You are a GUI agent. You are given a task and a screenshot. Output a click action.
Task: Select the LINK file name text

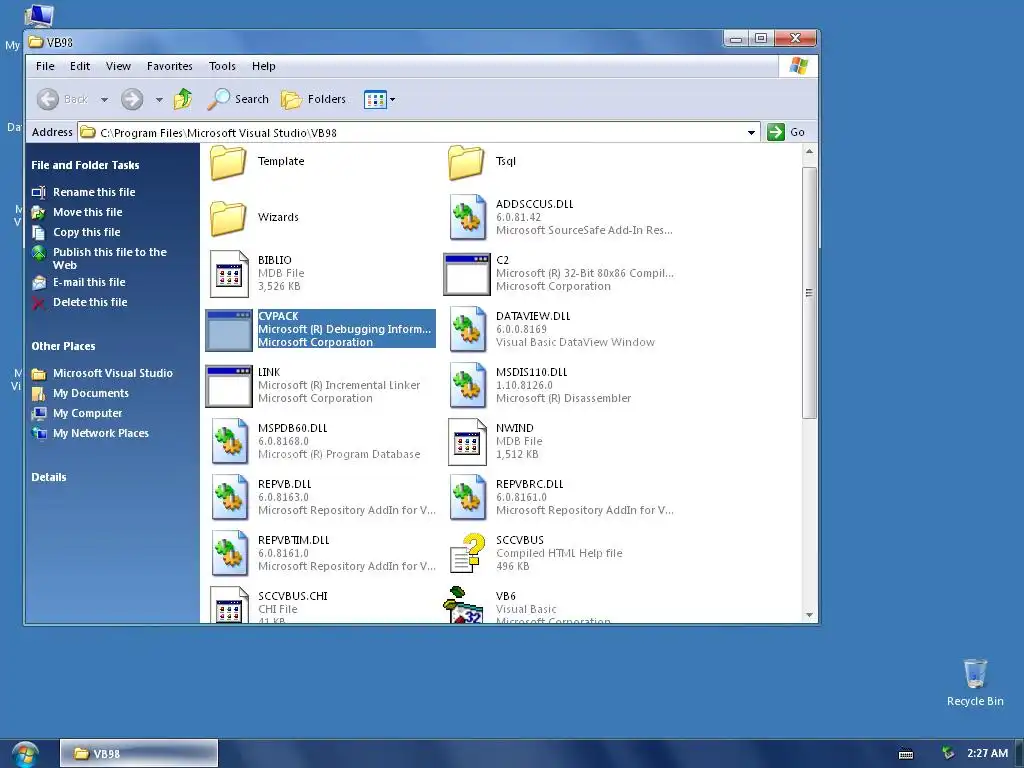point(269,372)
